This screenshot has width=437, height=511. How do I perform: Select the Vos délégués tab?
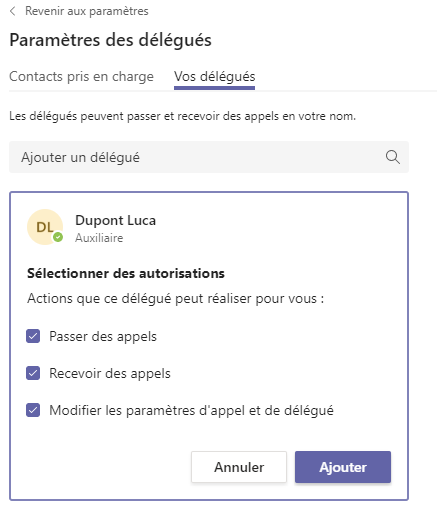(214, 77)
